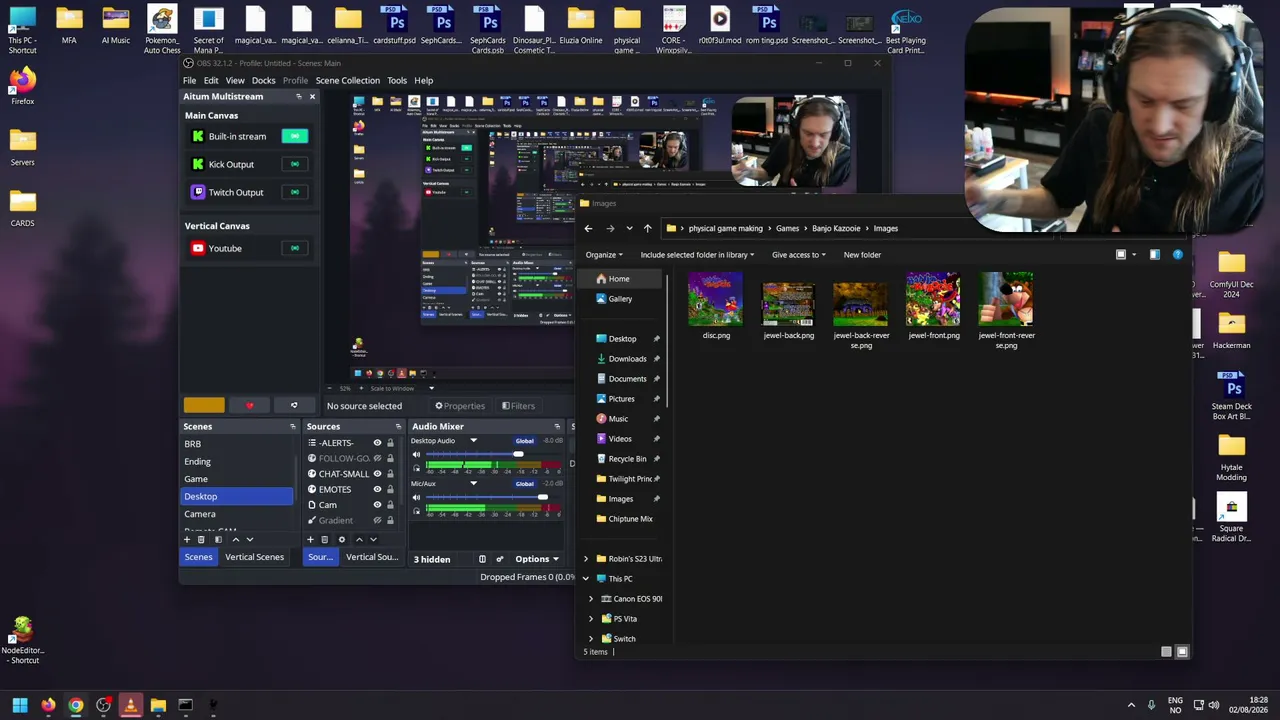Open the Organize dropdown in Explorer

tap(604, 255)
